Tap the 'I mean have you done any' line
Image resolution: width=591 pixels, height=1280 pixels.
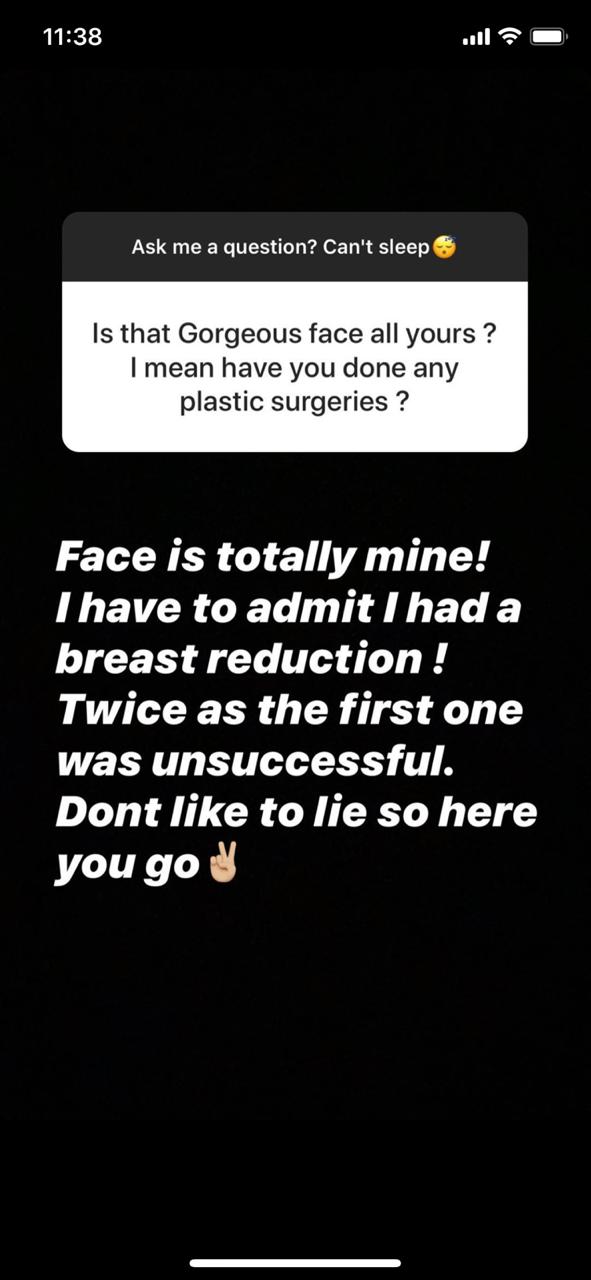294,367
